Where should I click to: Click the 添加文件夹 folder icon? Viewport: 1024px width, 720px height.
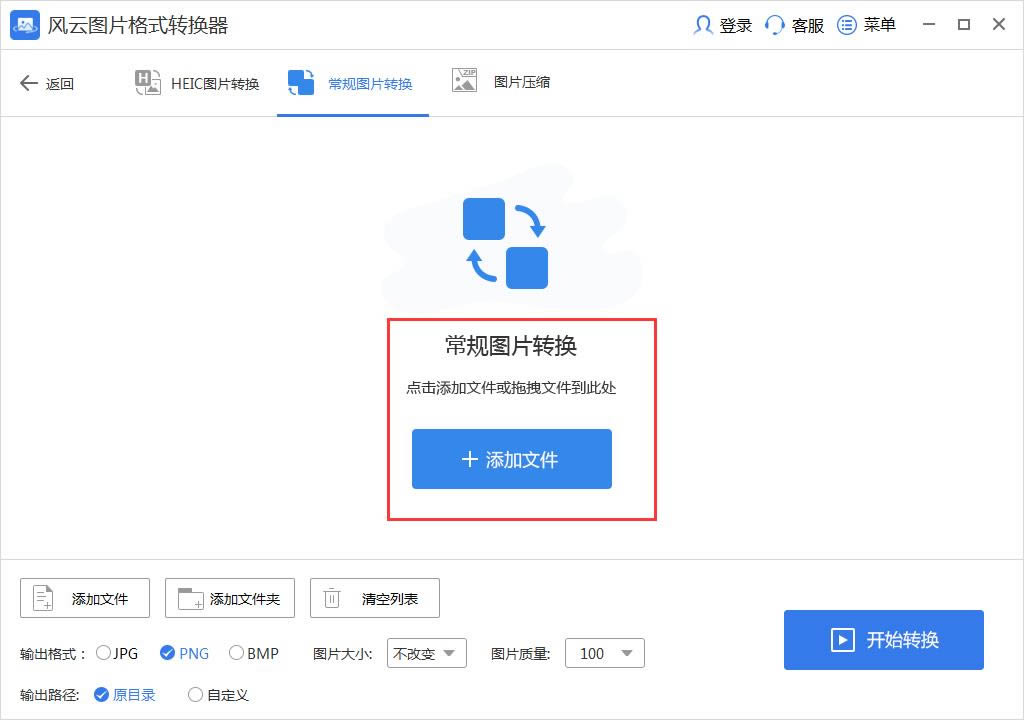pyautogui.click(x=191, y=598)
